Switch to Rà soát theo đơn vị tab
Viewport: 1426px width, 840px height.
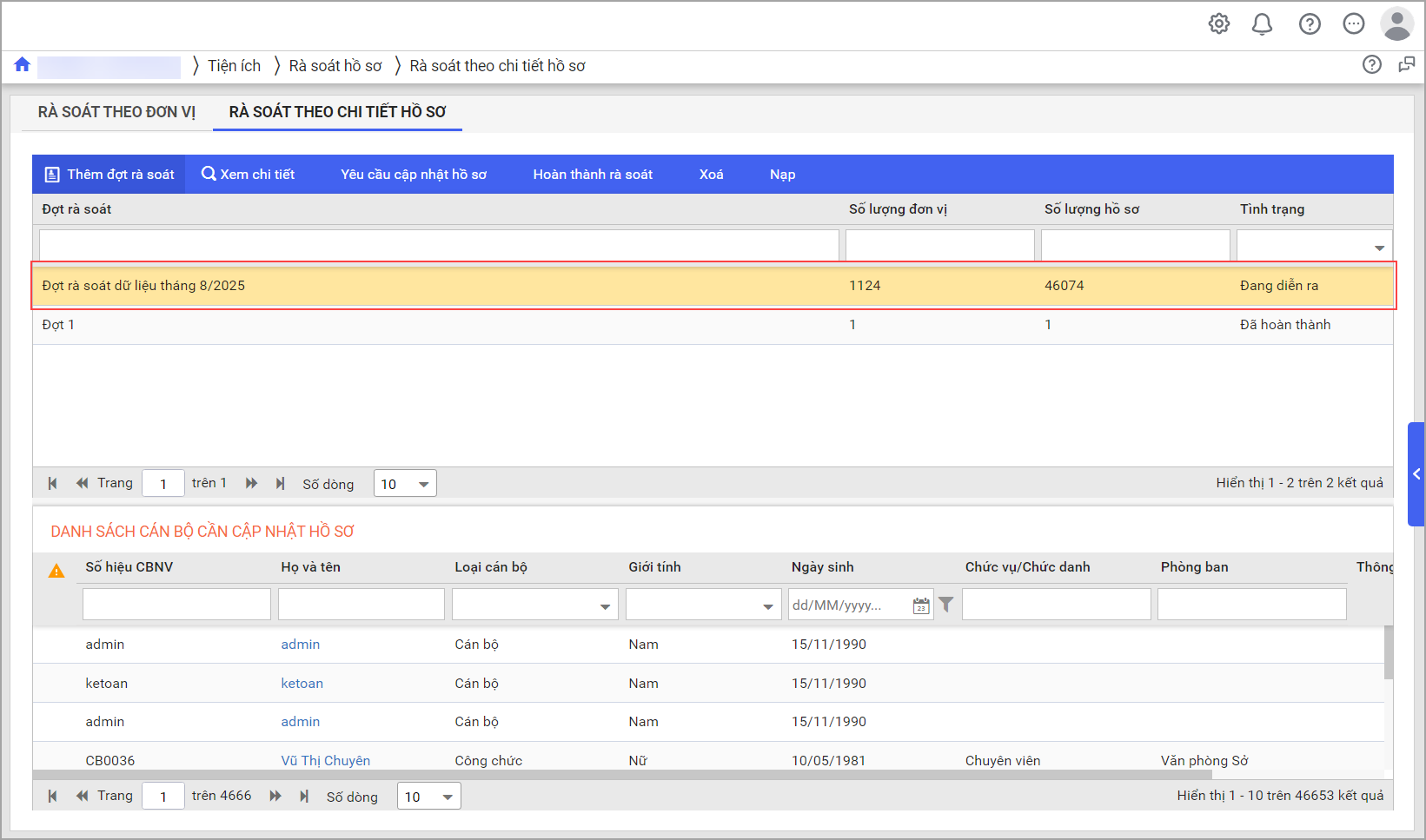(116, 112)
